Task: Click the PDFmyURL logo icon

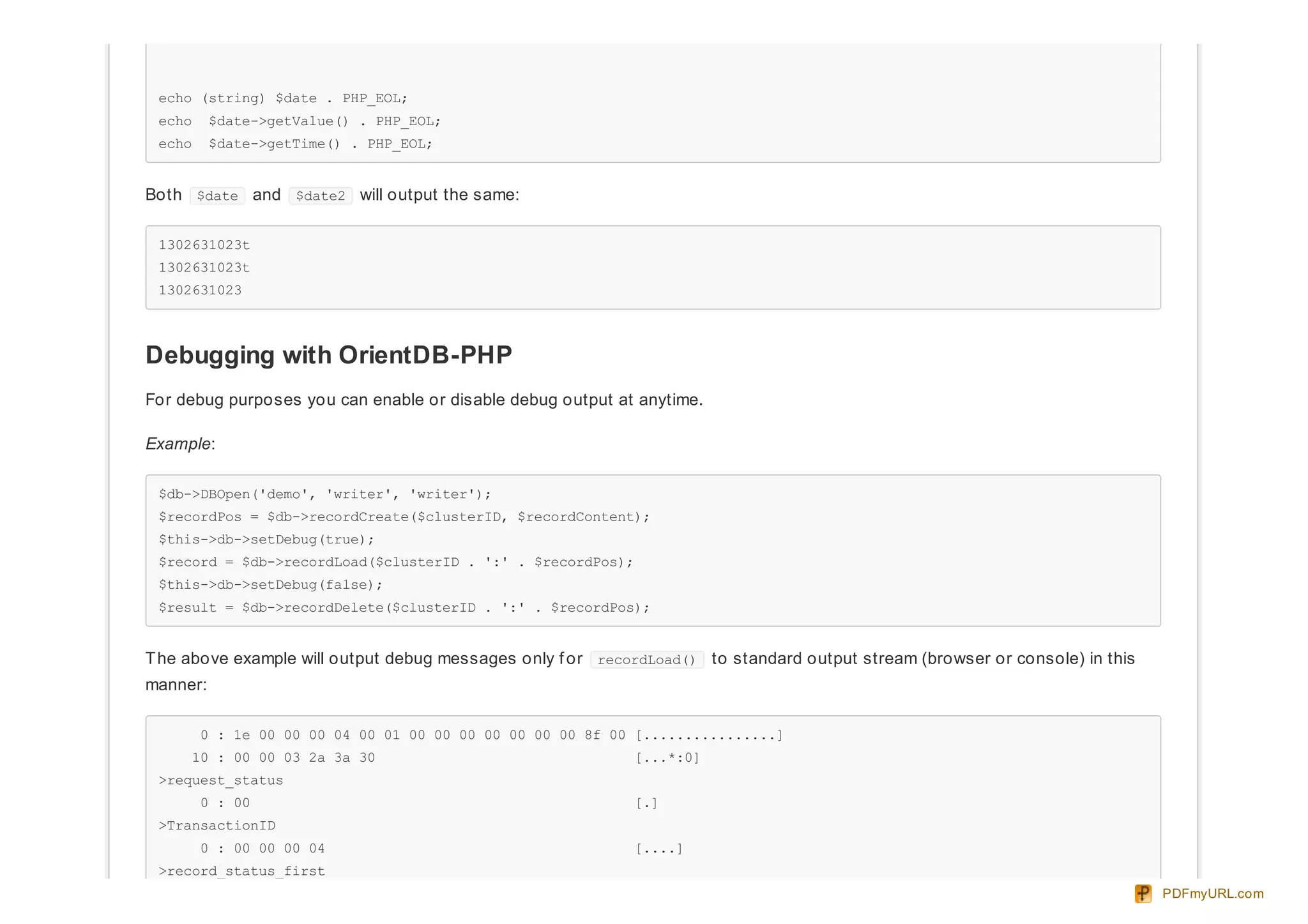Action: click(x=1143, y=893)
